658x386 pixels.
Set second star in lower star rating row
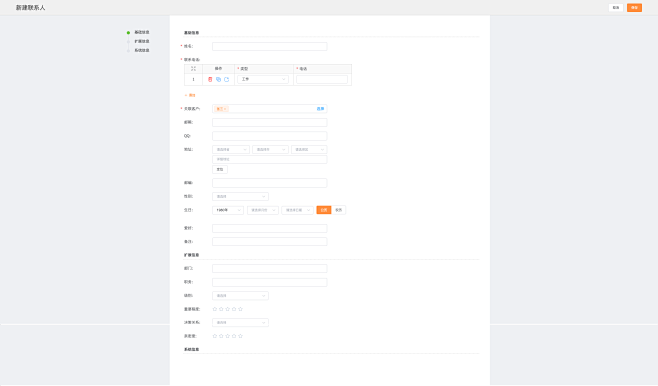(x=221, y=336)
